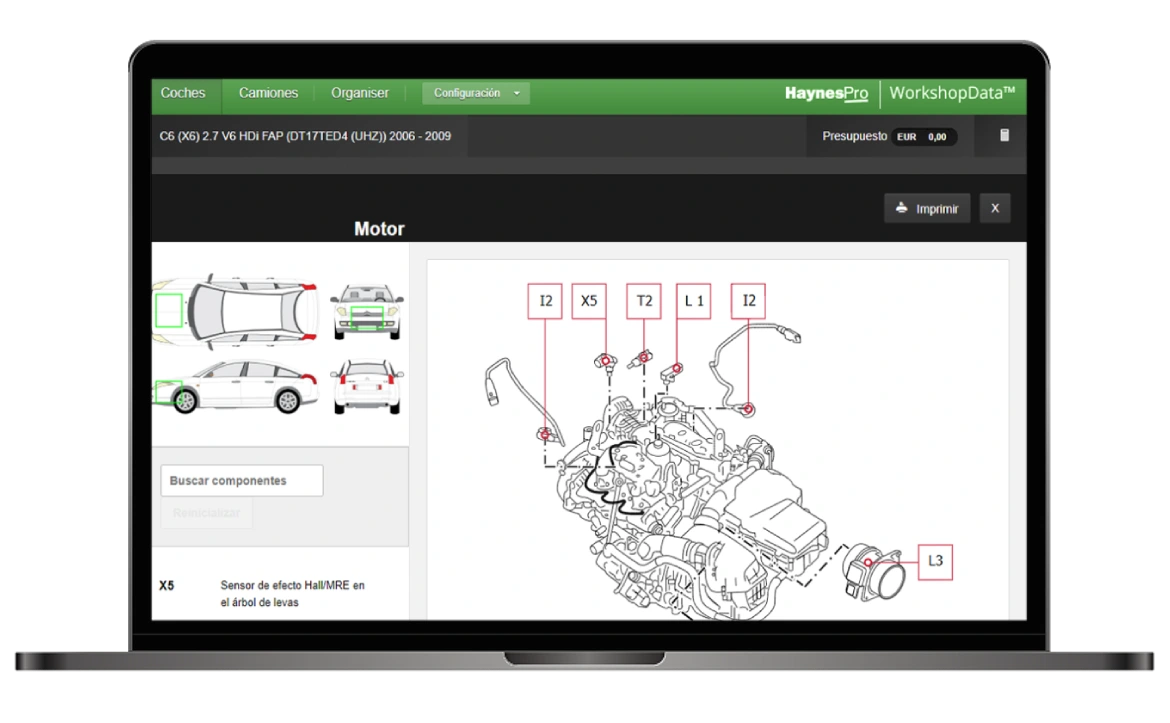1170x723 pixels.
Task: Click the L 1 label in the diagram
Action: [693, 301]
